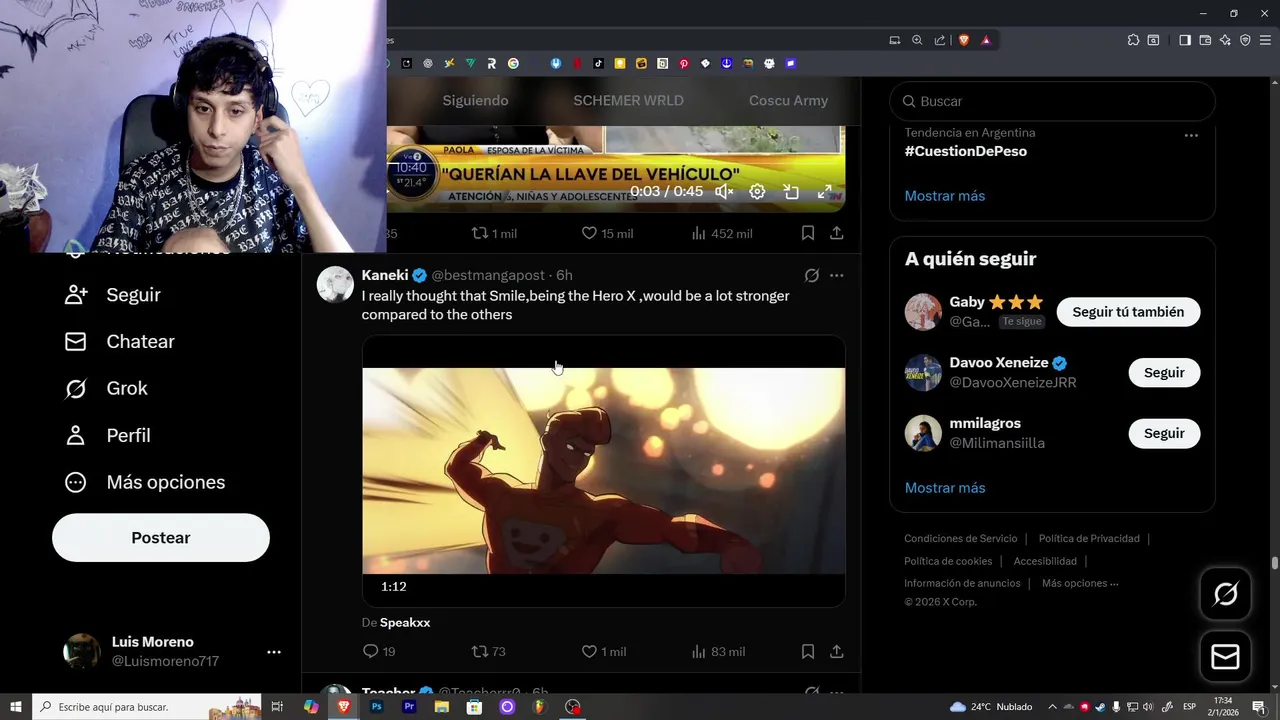The image size is (1280, 720).
Task: Follow Davoo Xeneize
Action: 1164,372
